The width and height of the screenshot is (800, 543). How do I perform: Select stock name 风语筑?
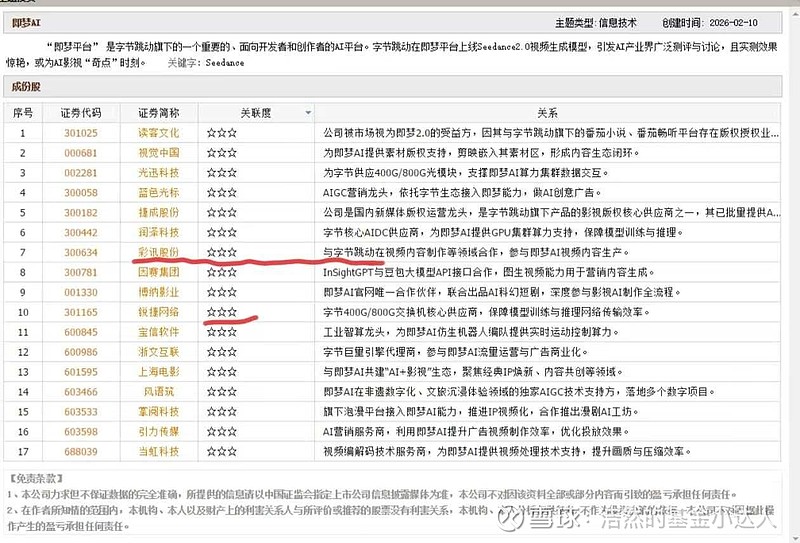159,391
